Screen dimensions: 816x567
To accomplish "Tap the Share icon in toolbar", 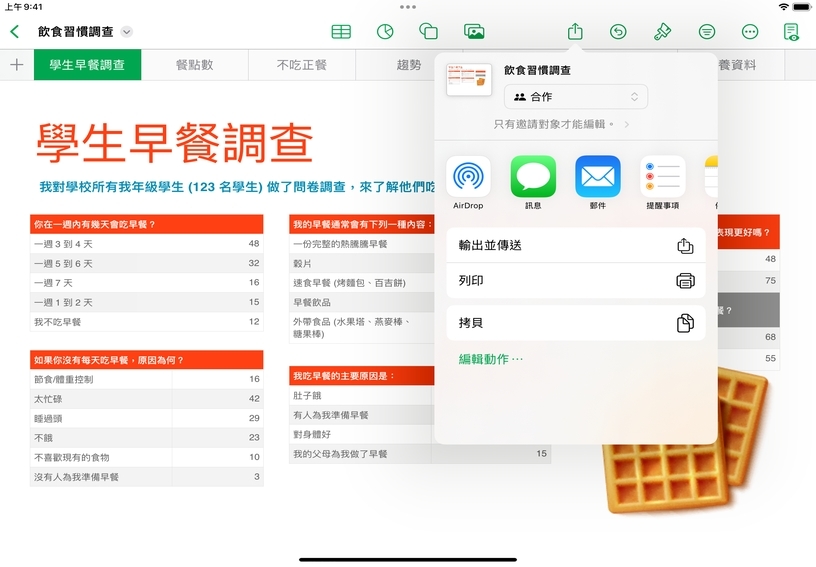I will [575, 32].
